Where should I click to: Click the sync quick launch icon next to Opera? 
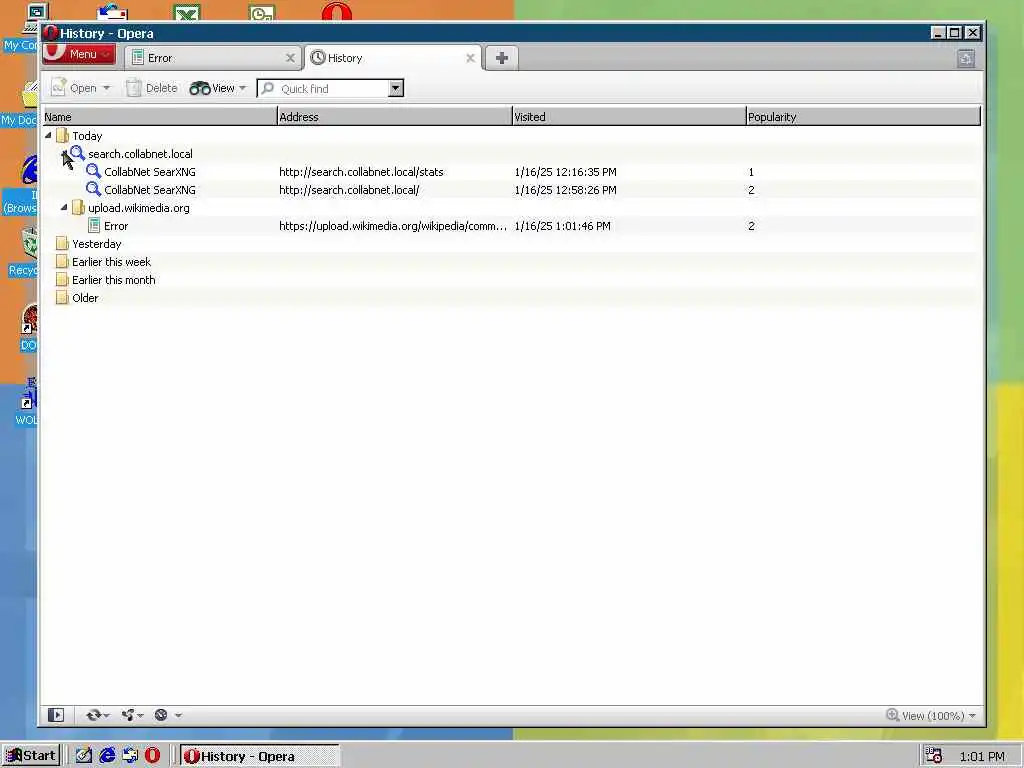pos(130,756)
